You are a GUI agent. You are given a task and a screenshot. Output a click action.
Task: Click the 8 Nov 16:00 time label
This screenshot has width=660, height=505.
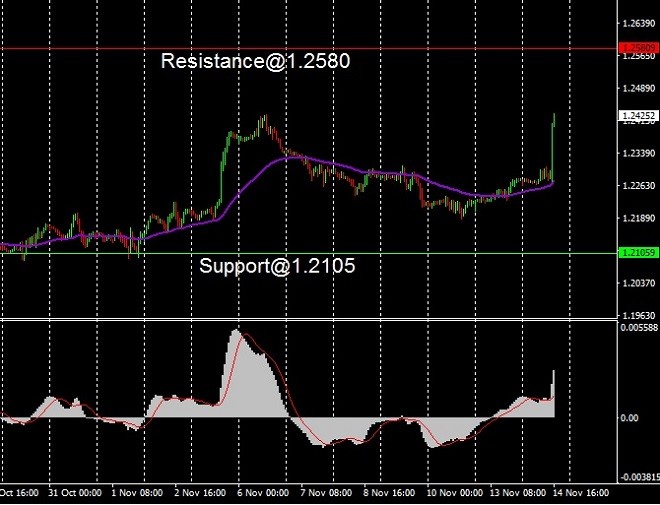pyautogui.click(x=389, y=493)
